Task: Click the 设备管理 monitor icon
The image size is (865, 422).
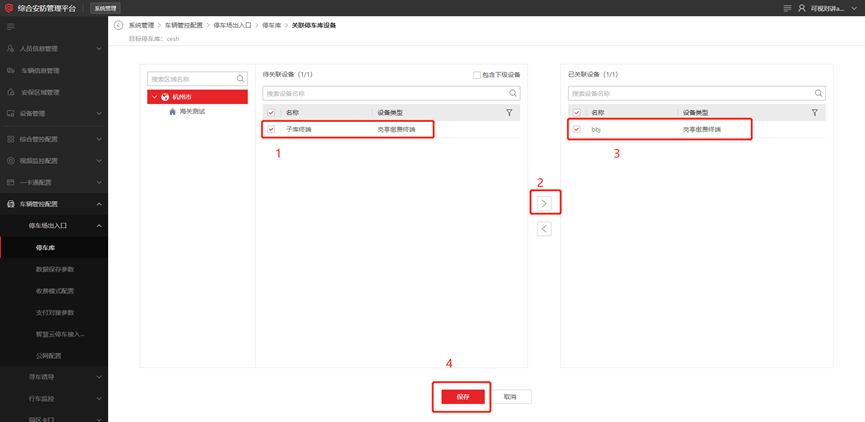Action: click(x=10, y=114)
